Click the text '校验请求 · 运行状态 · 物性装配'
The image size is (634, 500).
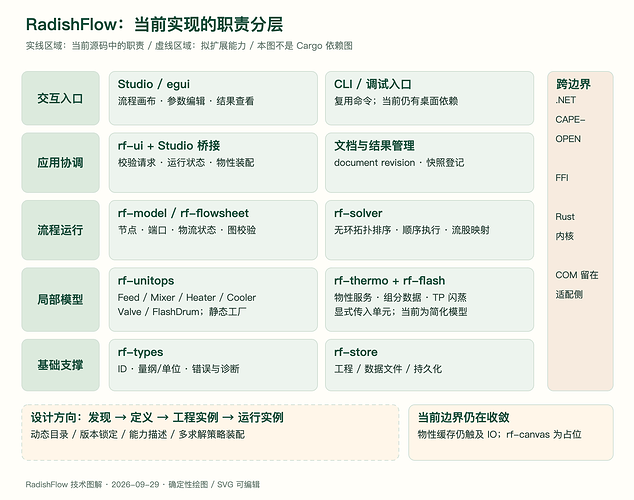(x=186, y=162)
